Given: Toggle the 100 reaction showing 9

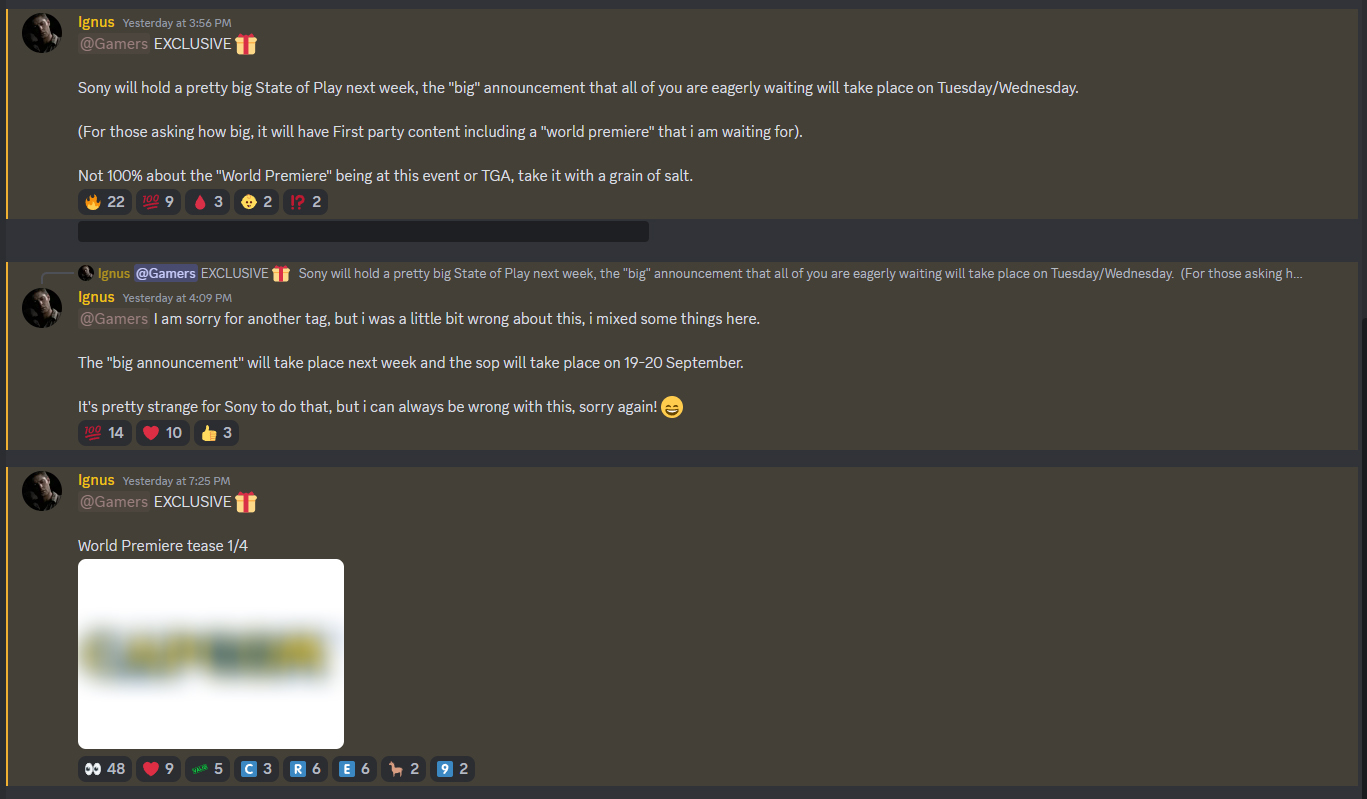Looking at the screenshot, I should pos(157,202).
